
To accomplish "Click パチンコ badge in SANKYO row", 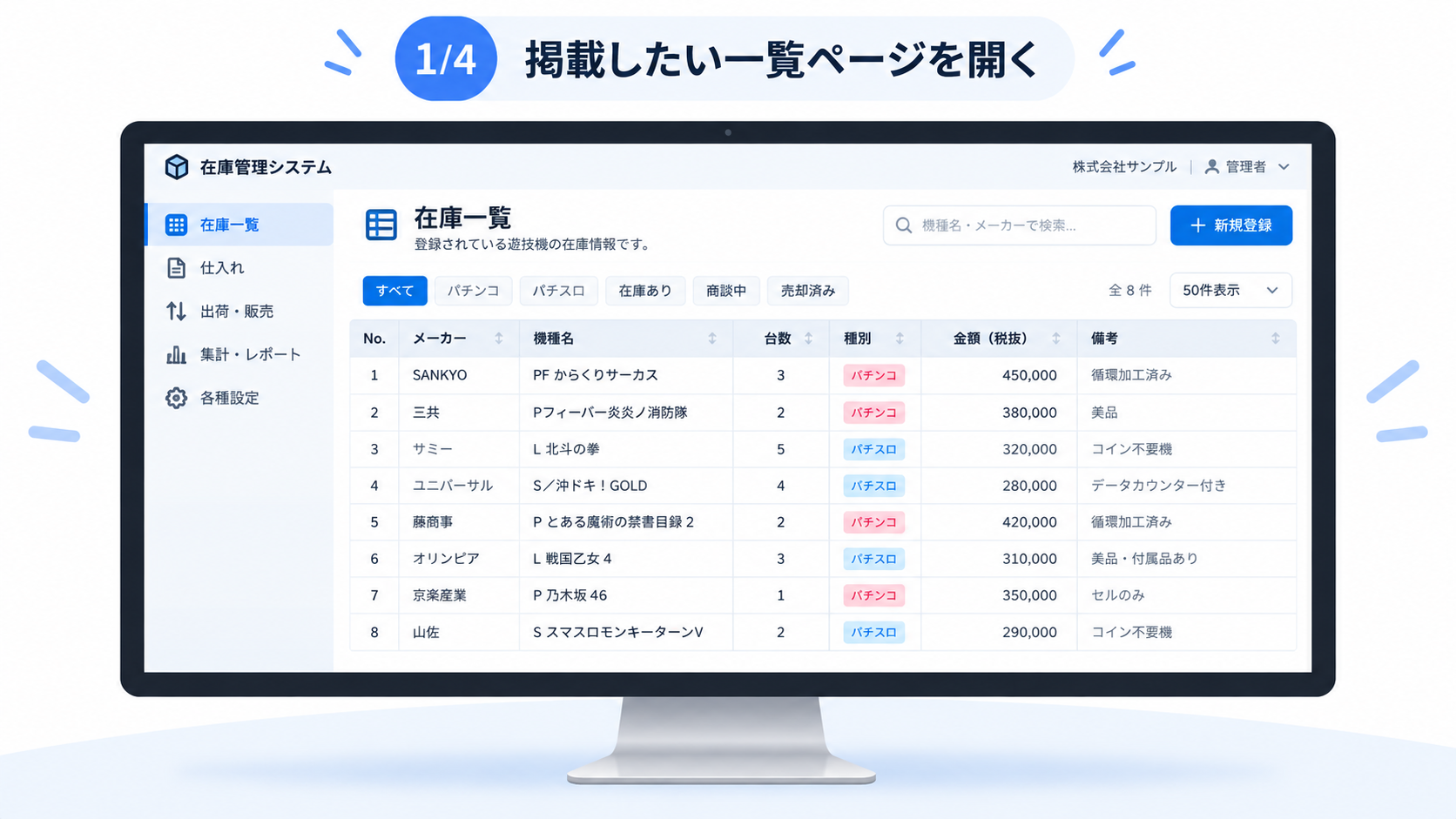I will click(x=873, y=375).
